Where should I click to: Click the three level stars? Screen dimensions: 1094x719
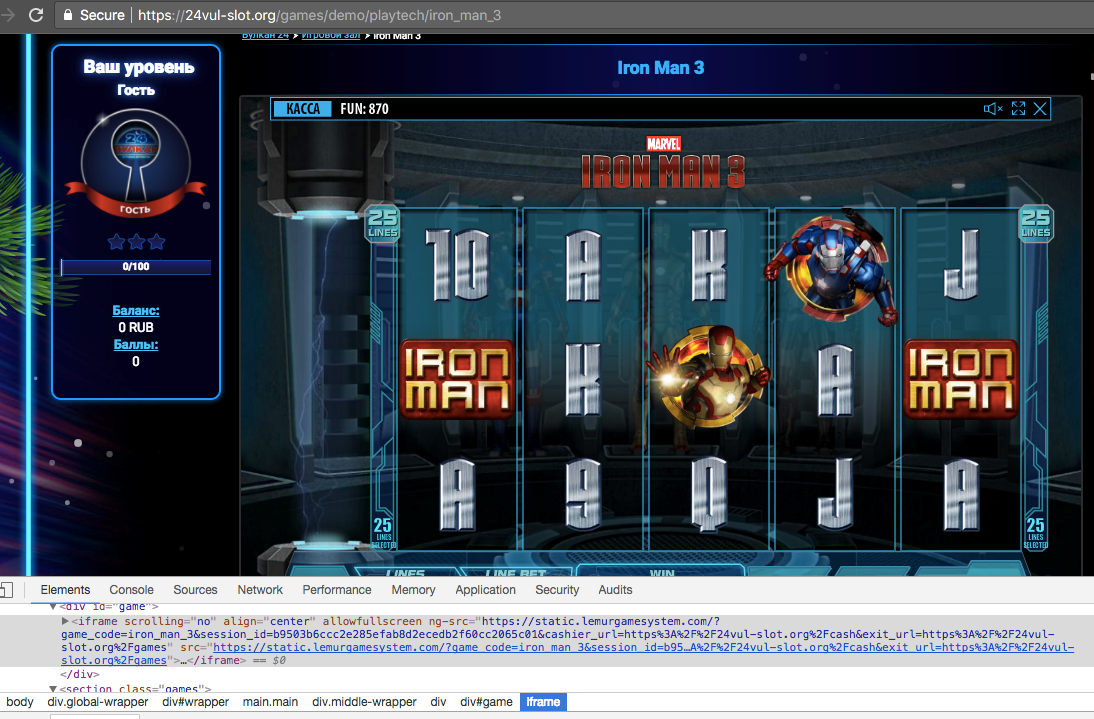(136, 242)
